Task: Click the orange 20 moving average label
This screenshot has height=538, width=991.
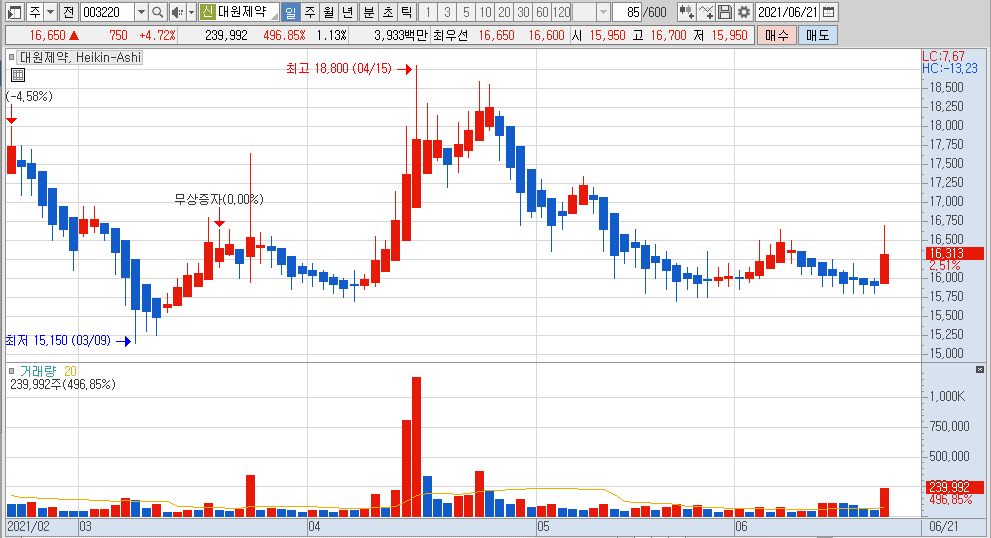Action: tap(70, 371)
